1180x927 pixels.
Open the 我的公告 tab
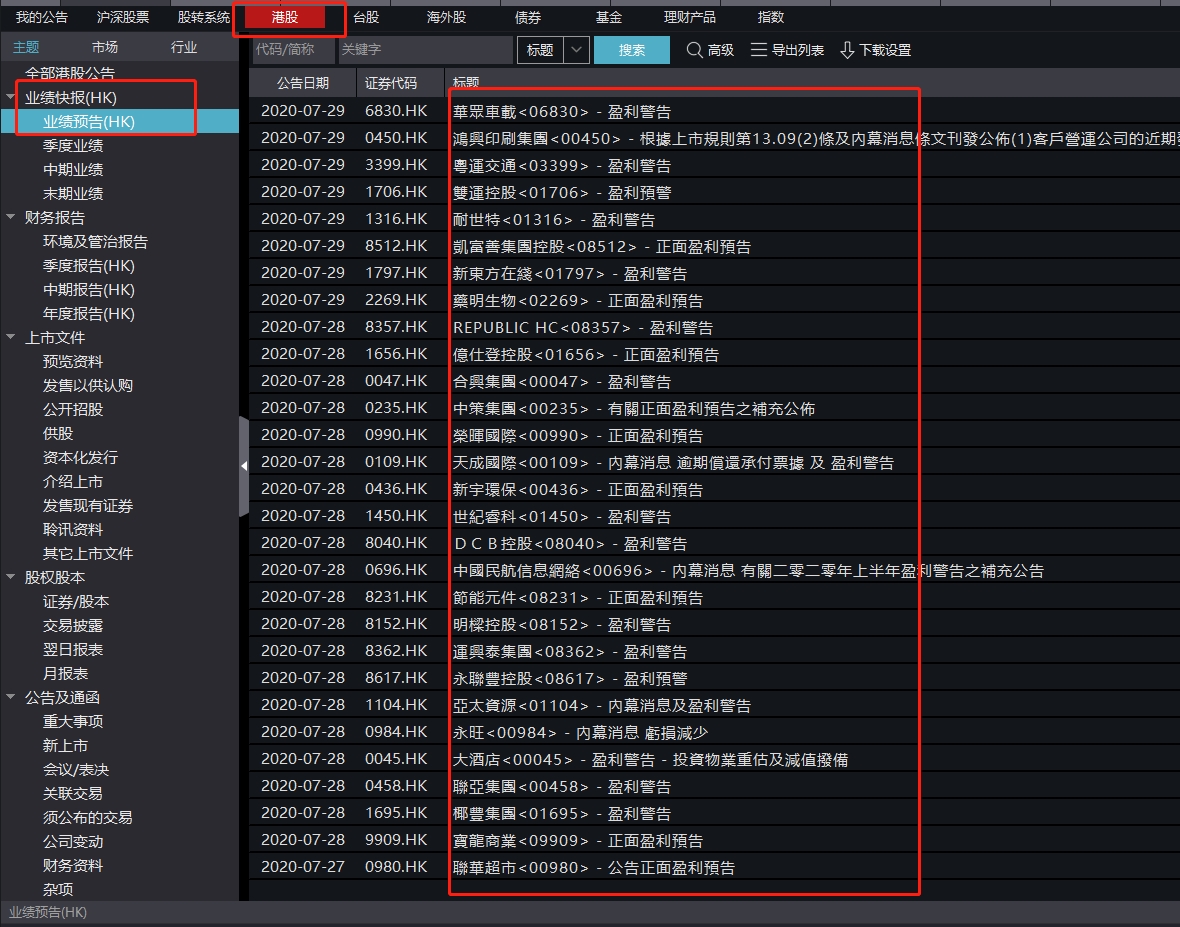[41, 17]
